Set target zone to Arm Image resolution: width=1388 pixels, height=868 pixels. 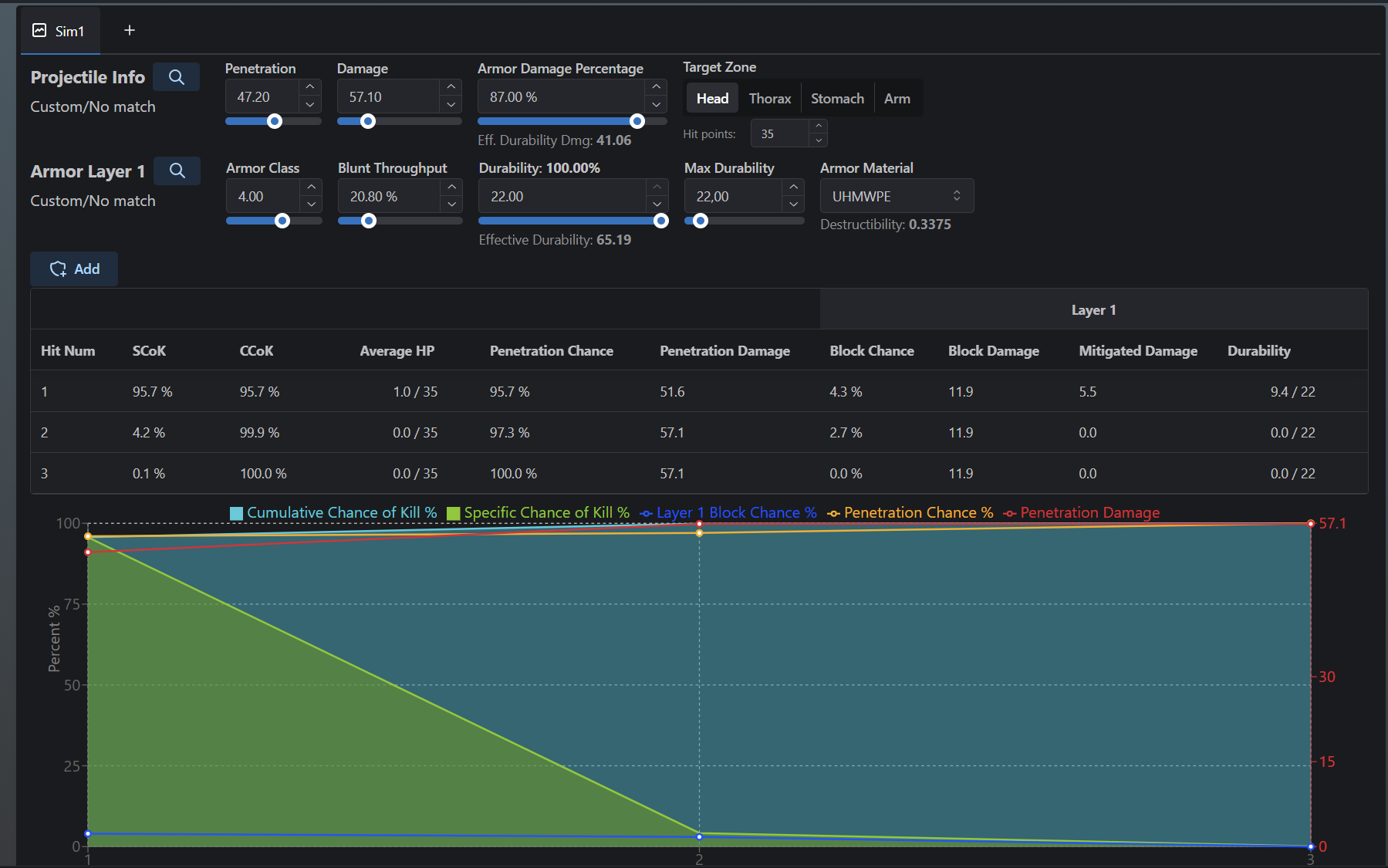[897, 99]
